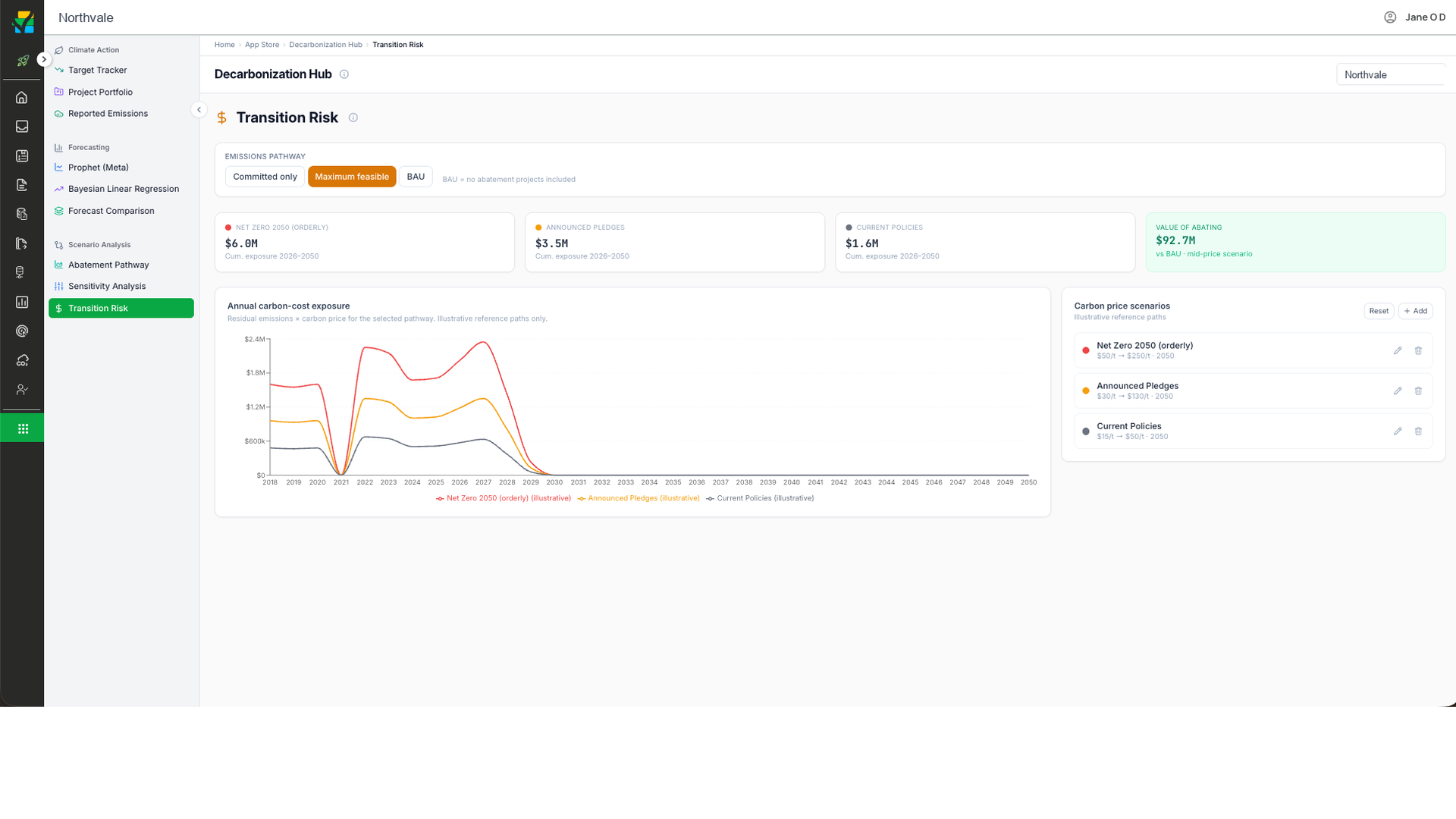This screenshot has width=1456, height=819.
Task: Select Maximum feasible emissions pathway
Action: [352, 177]
